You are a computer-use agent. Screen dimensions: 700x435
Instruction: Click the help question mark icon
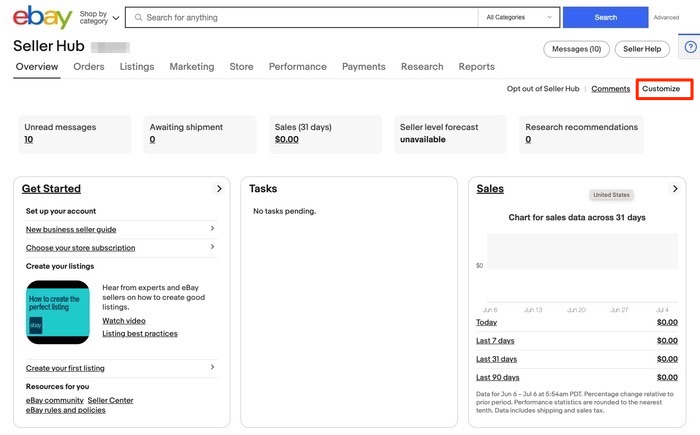pyautogui.click(x=691, y=47)
